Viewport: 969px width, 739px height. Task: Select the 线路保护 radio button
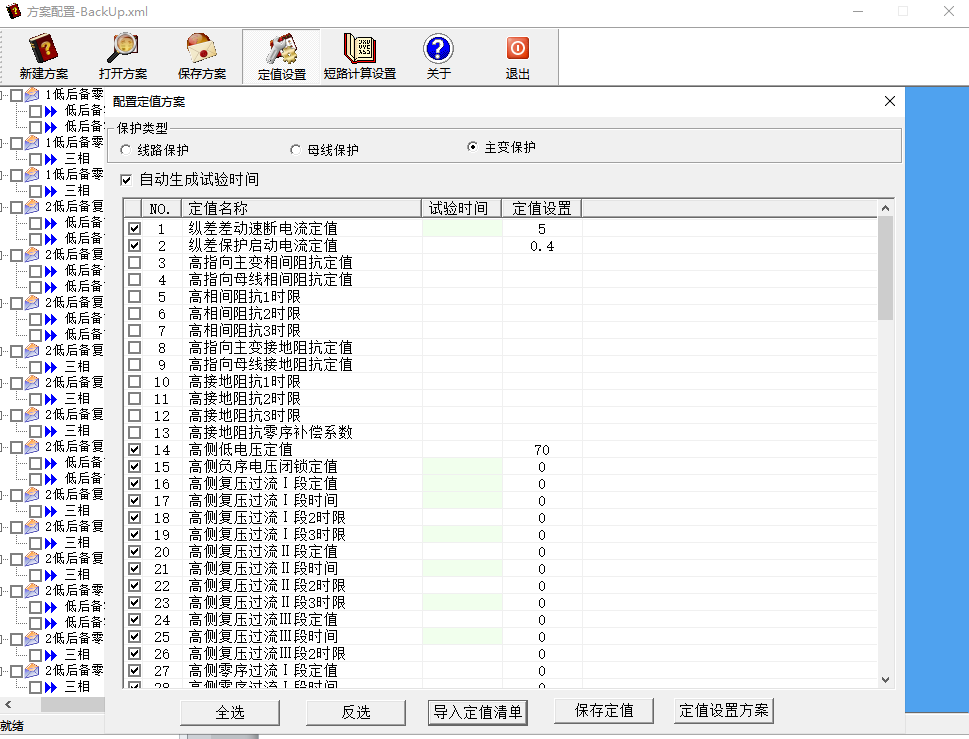pos(126,150)
